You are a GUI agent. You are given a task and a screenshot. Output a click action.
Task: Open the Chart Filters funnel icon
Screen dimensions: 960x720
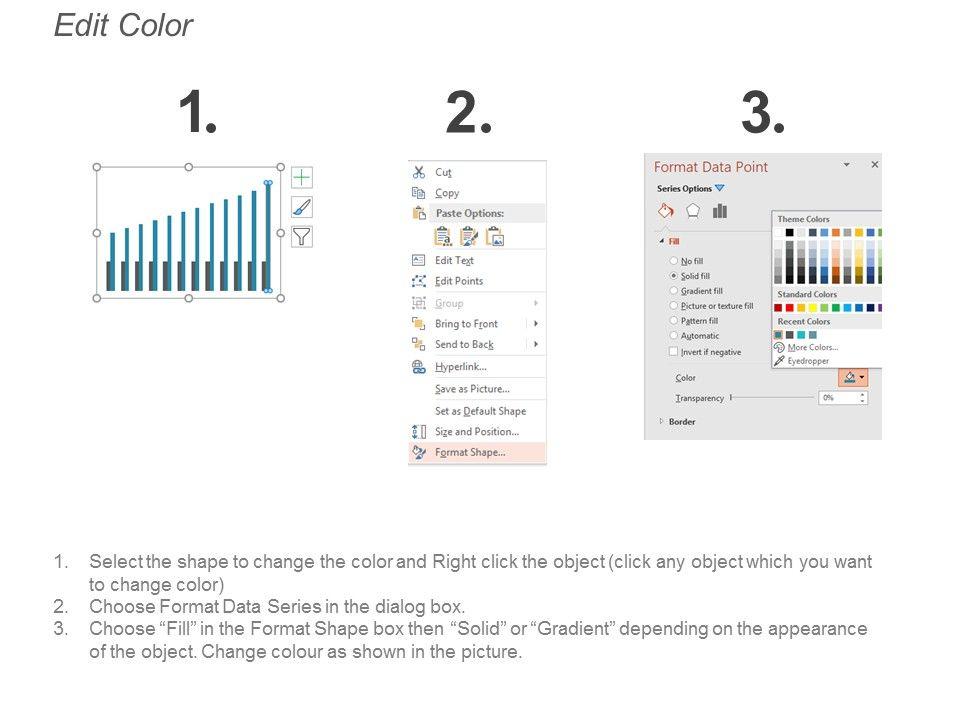(302, 237)
